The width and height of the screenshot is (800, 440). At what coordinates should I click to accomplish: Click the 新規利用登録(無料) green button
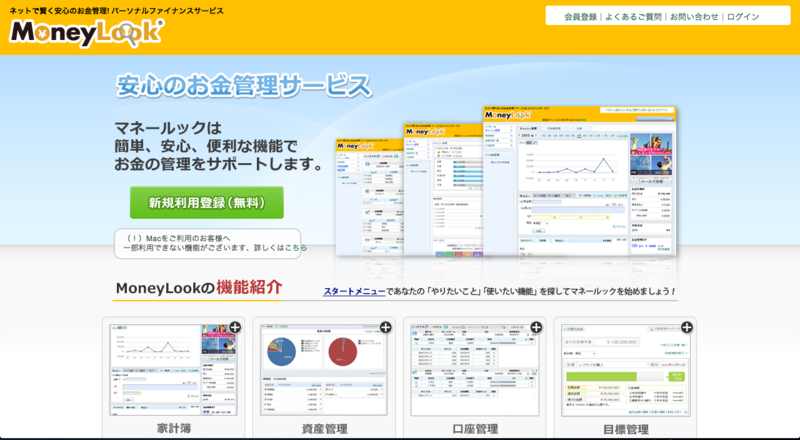tap(207, 203)
